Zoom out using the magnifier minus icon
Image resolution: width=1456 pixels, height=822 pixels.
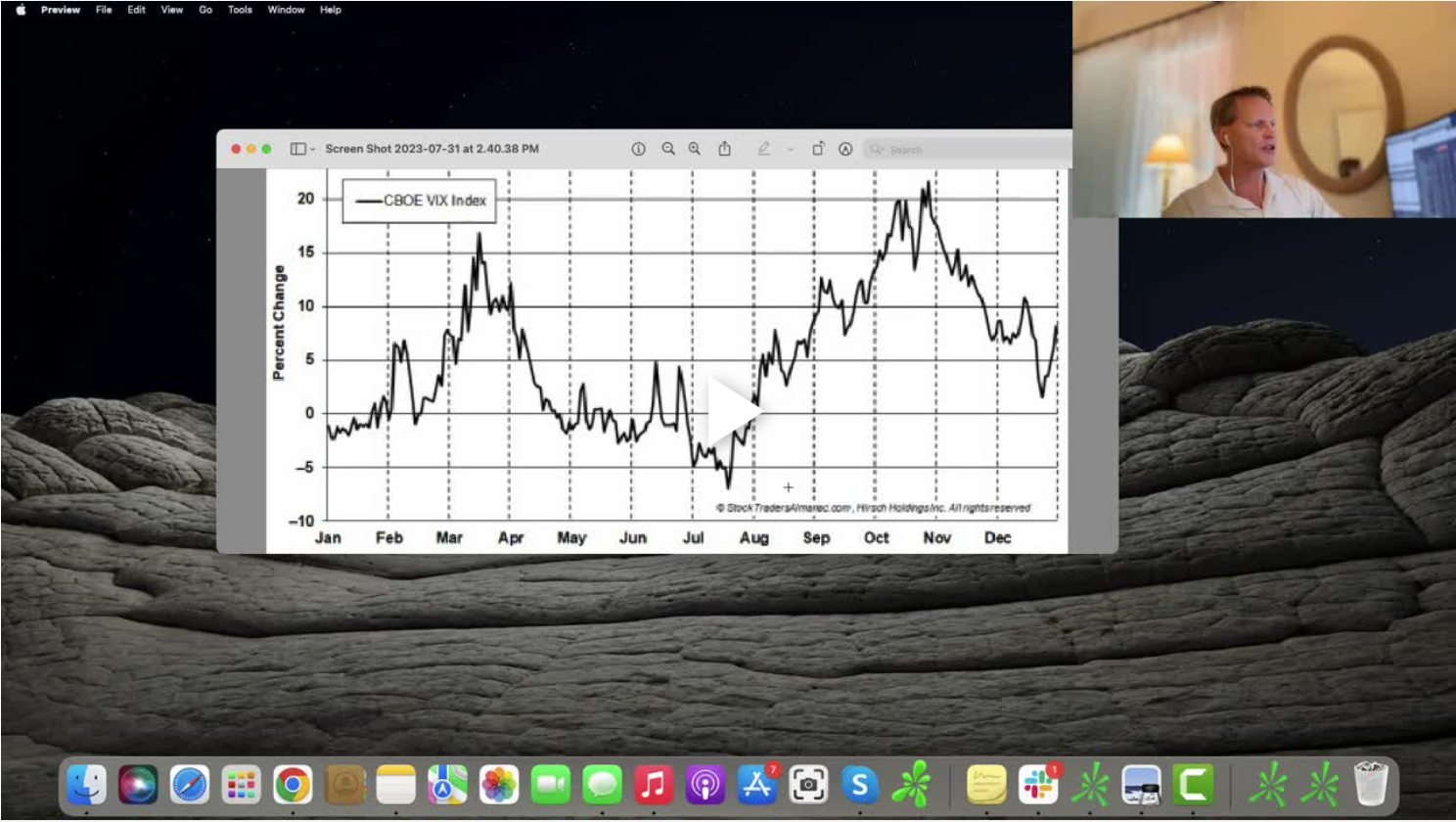pos(667,149)
